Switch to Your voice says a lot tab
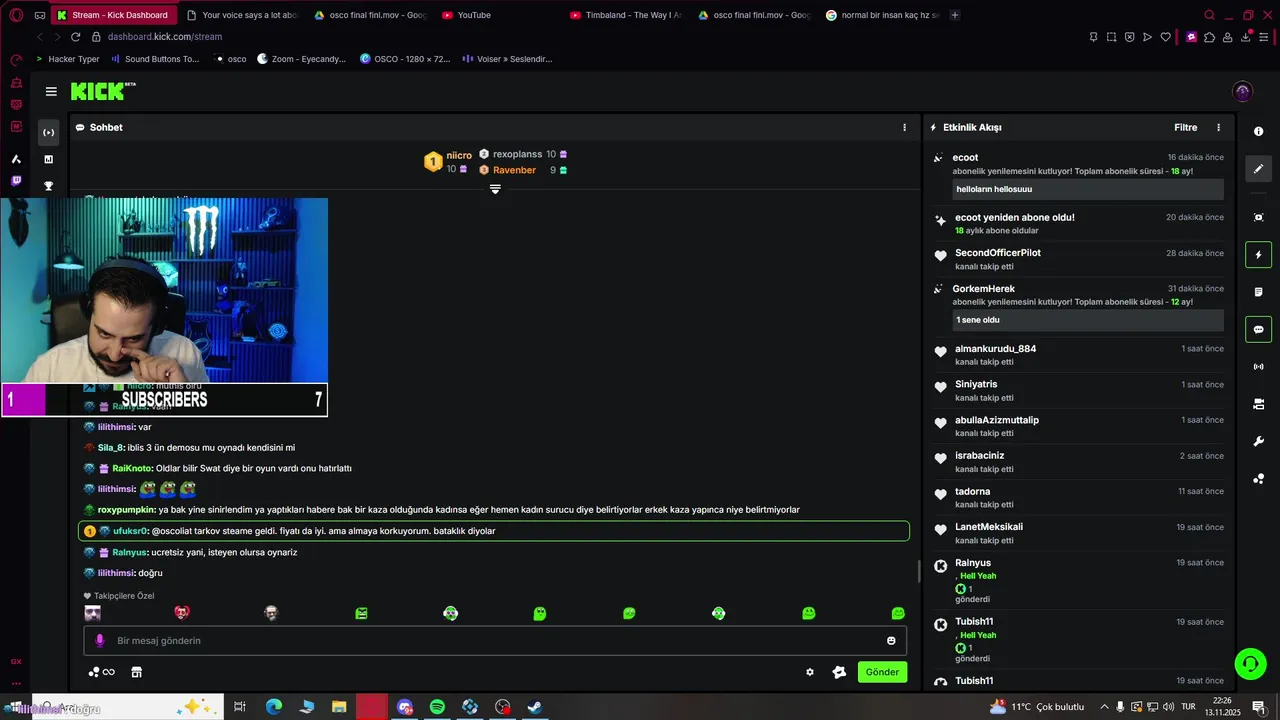 (x=242, y=15)
